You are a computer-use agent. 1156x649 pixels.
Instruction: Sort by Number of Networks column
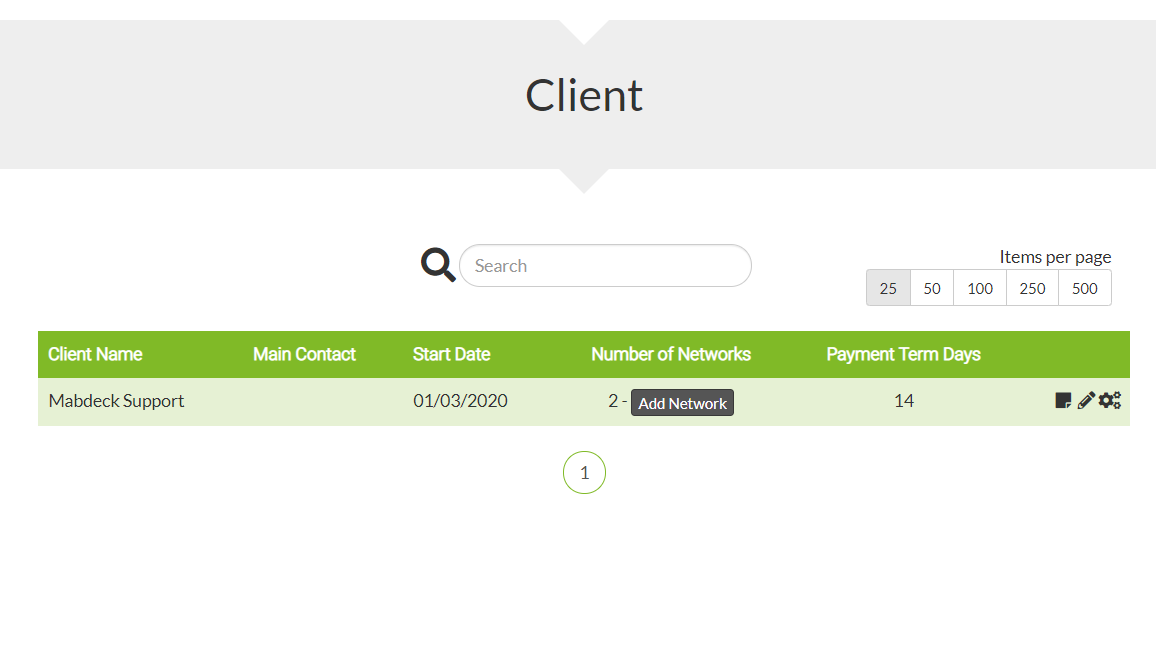coord(671,354)
